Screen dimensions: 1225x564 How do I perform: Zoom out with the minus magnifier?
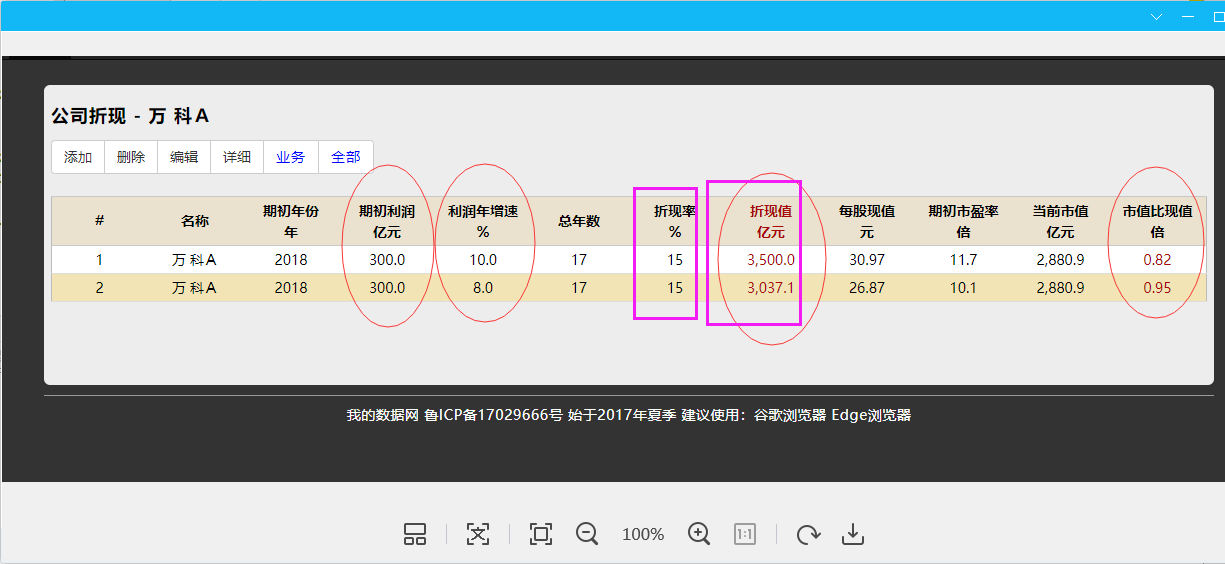pos(587,534)
